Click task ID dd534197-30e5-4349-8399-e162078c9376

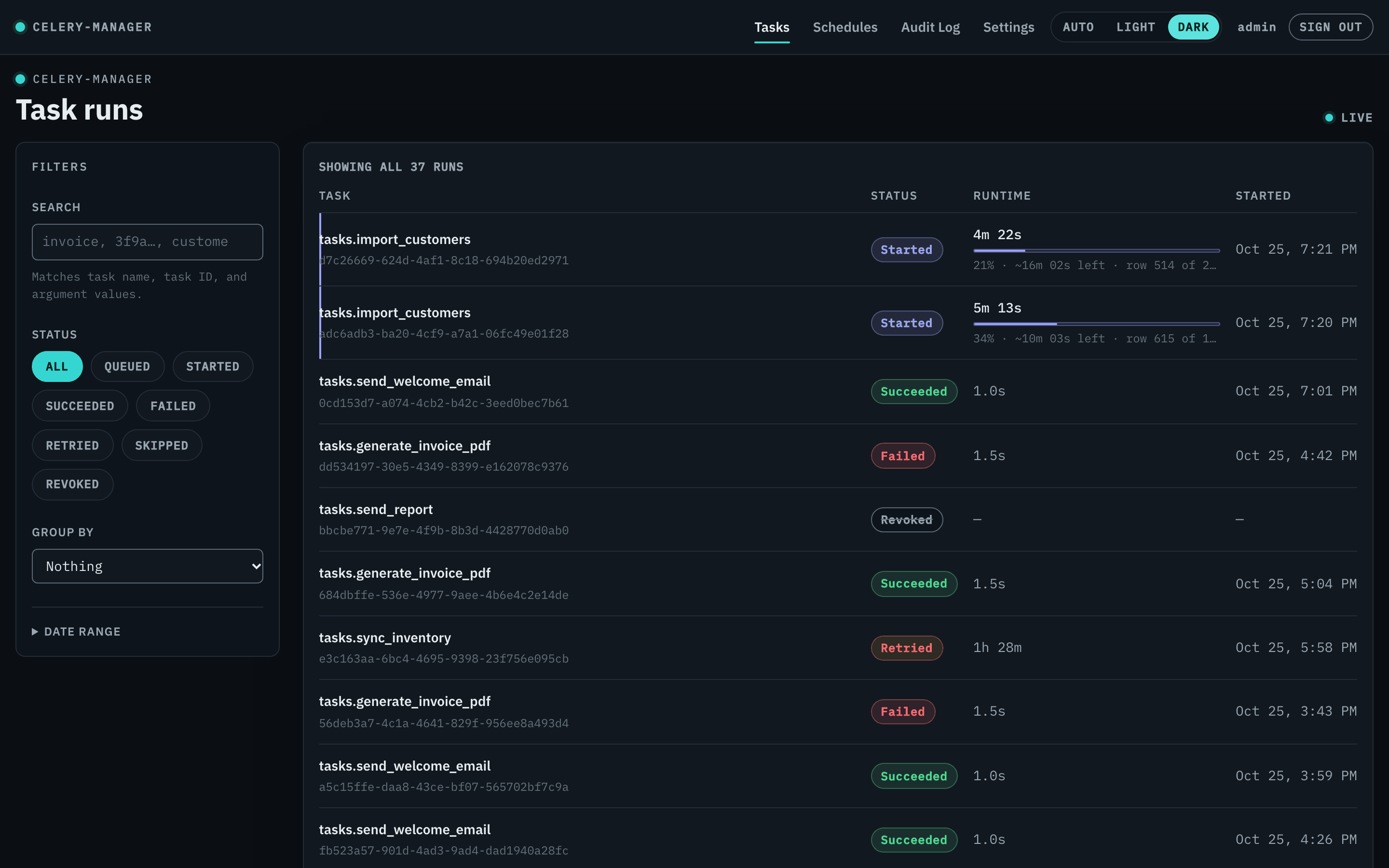(x=444, y=467)
